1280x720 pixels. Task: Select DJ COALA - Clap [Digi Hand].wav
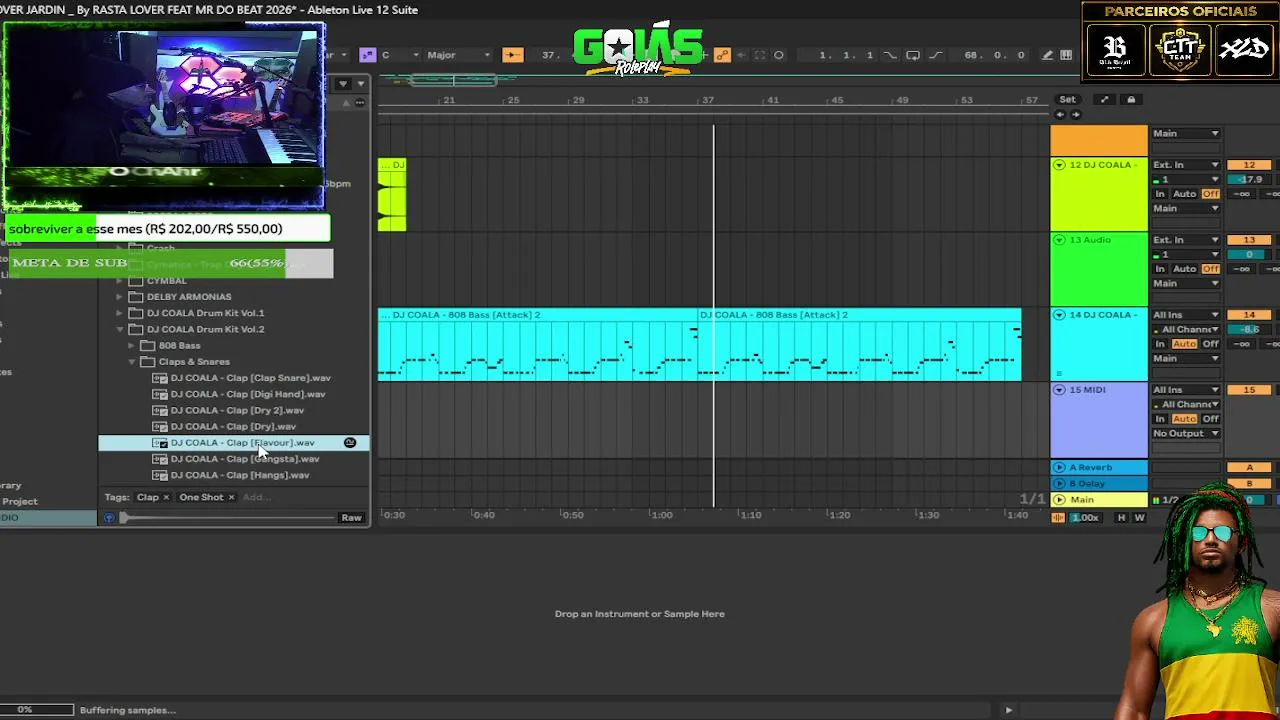pyautogui.click(x=248, y=394)
